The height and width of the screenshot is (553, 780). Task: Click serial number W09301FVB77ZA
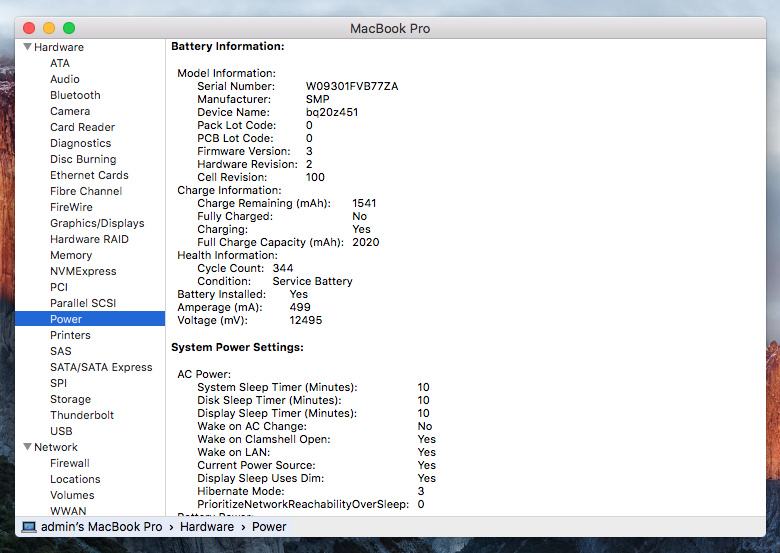352,86
